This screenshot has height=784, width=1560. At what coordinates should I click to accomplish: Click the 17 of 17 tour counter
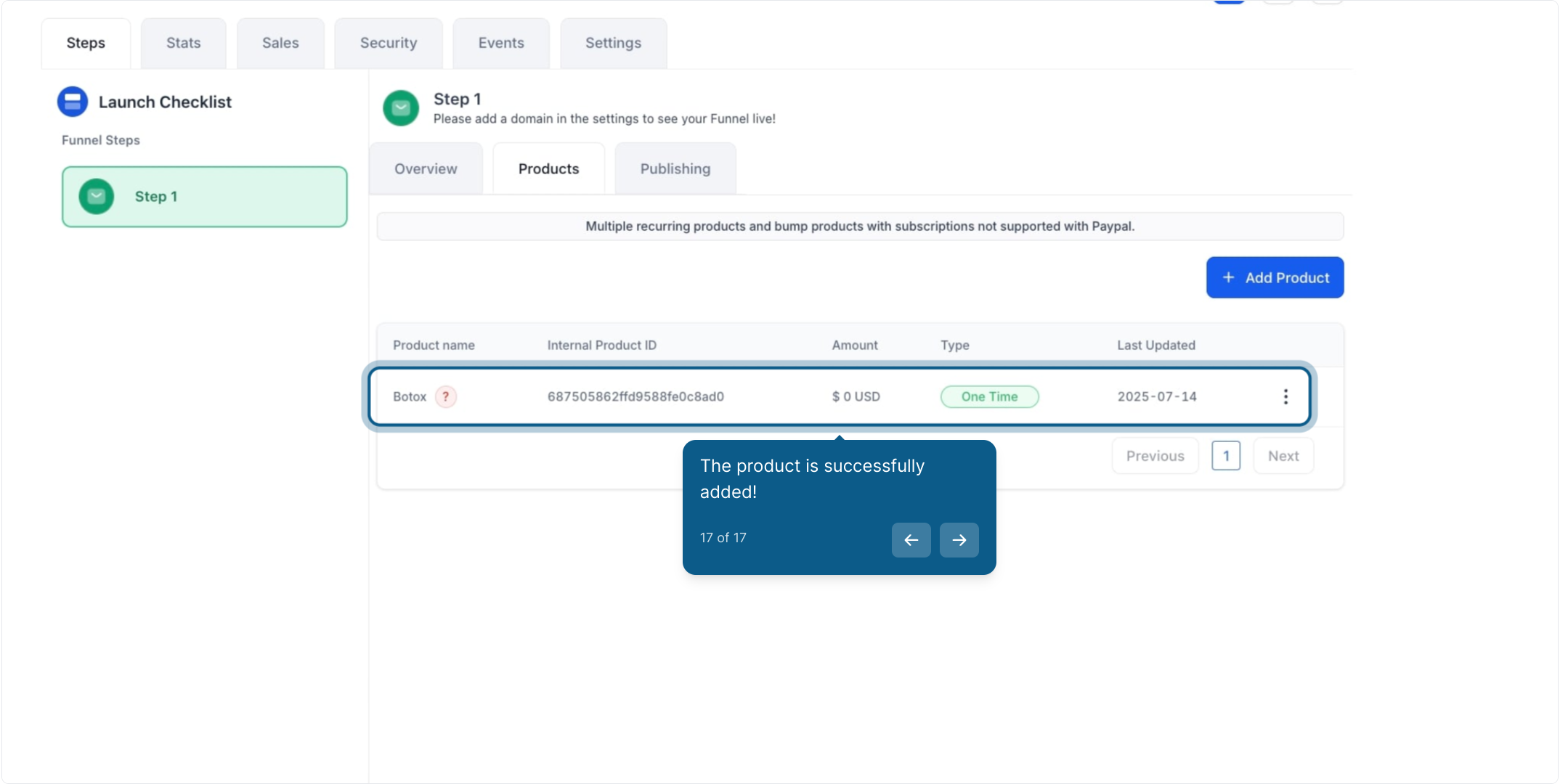click(723, 538)
